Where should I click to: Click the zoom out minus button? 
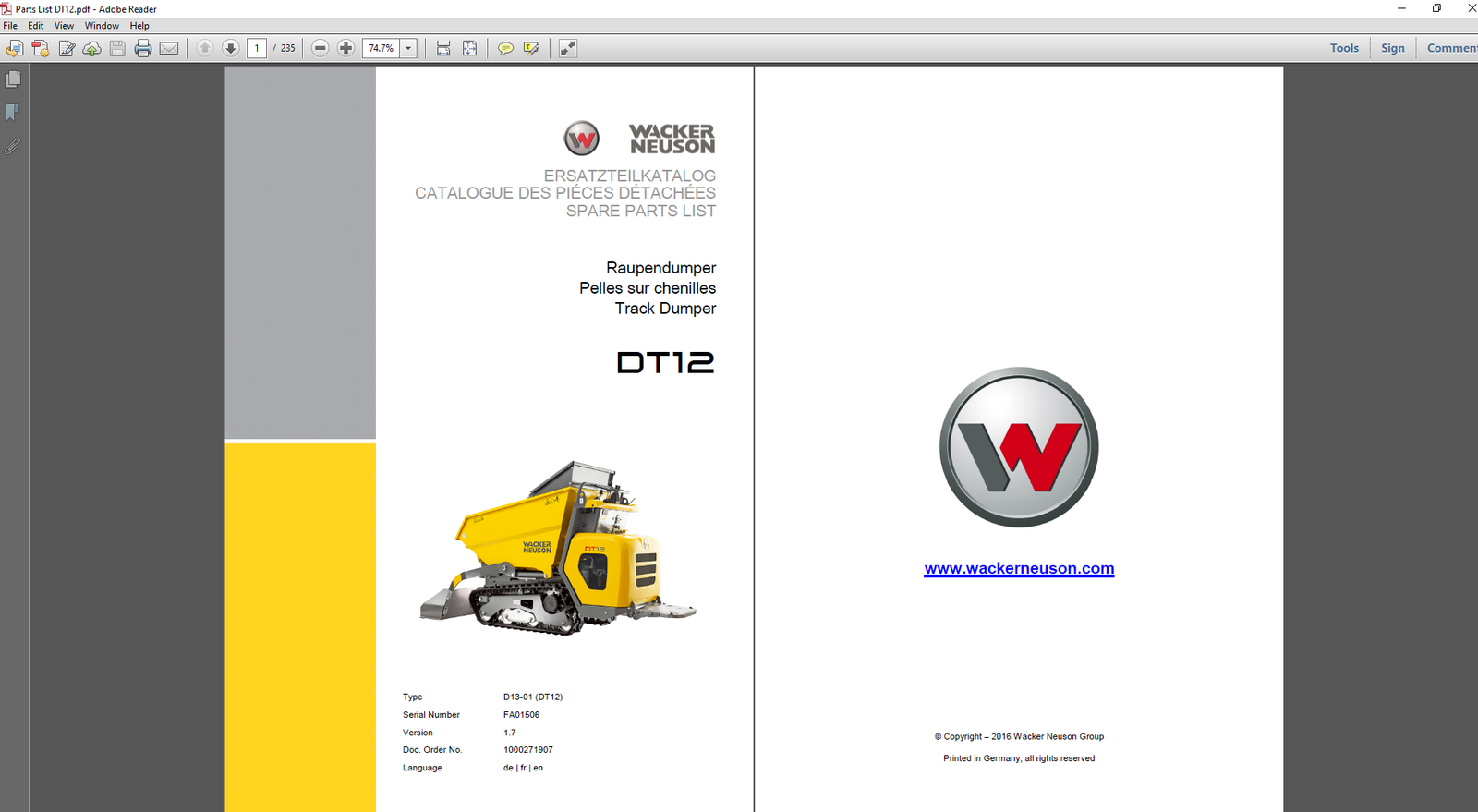click(320, 48)
